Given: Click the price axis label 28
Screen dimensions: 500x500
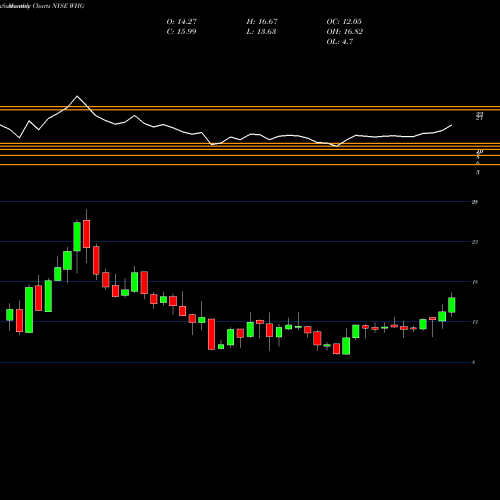Looking at the screenshot, I should (475, 202).
